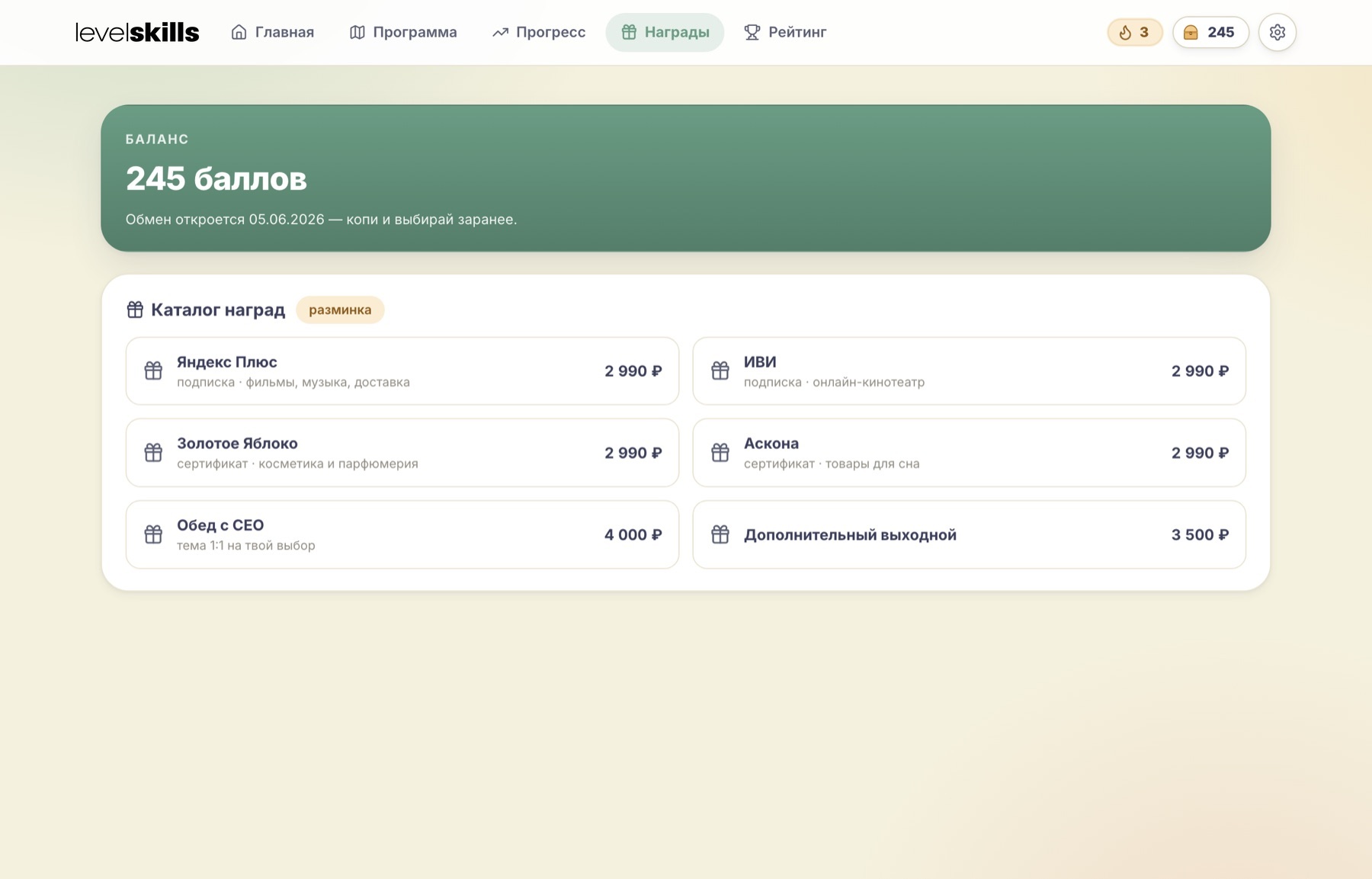Open the Программа tab
Viewport: 1372px width, 879px height.
(403, 32)
